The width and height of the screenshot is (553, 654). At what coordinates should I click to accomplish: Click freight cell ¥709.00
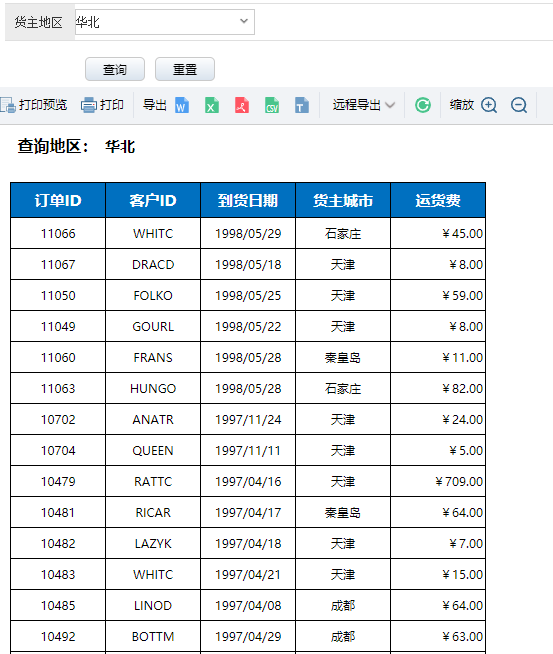(x=438, y=481)
